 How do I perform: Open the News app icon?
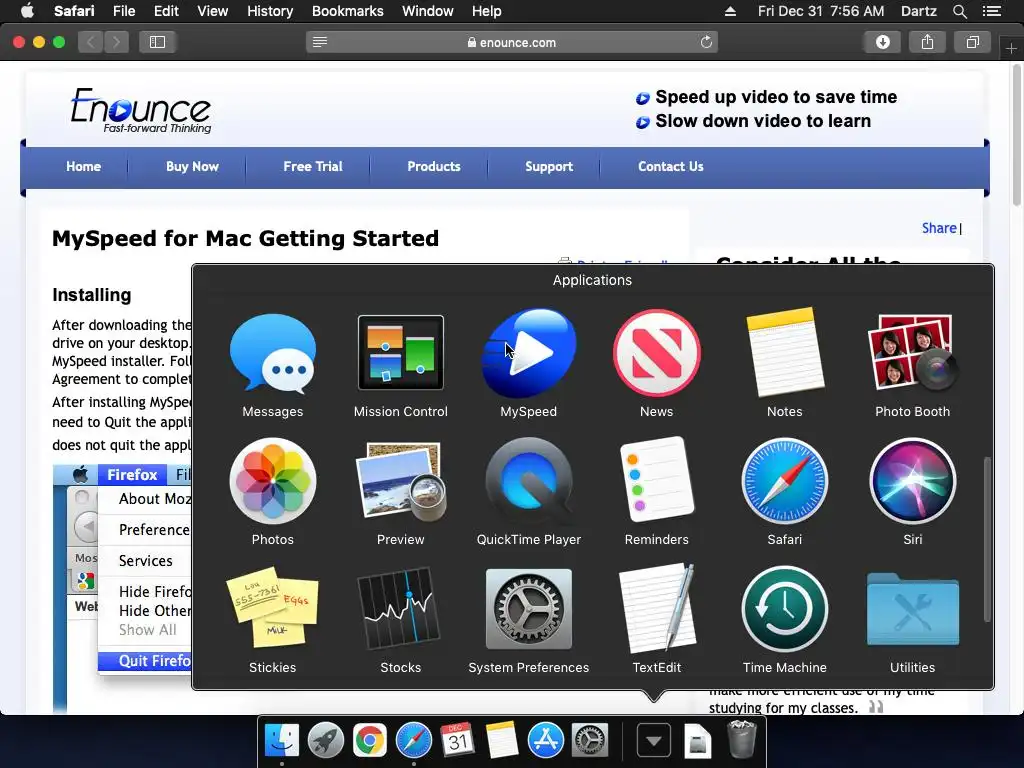tap(656, 353)
